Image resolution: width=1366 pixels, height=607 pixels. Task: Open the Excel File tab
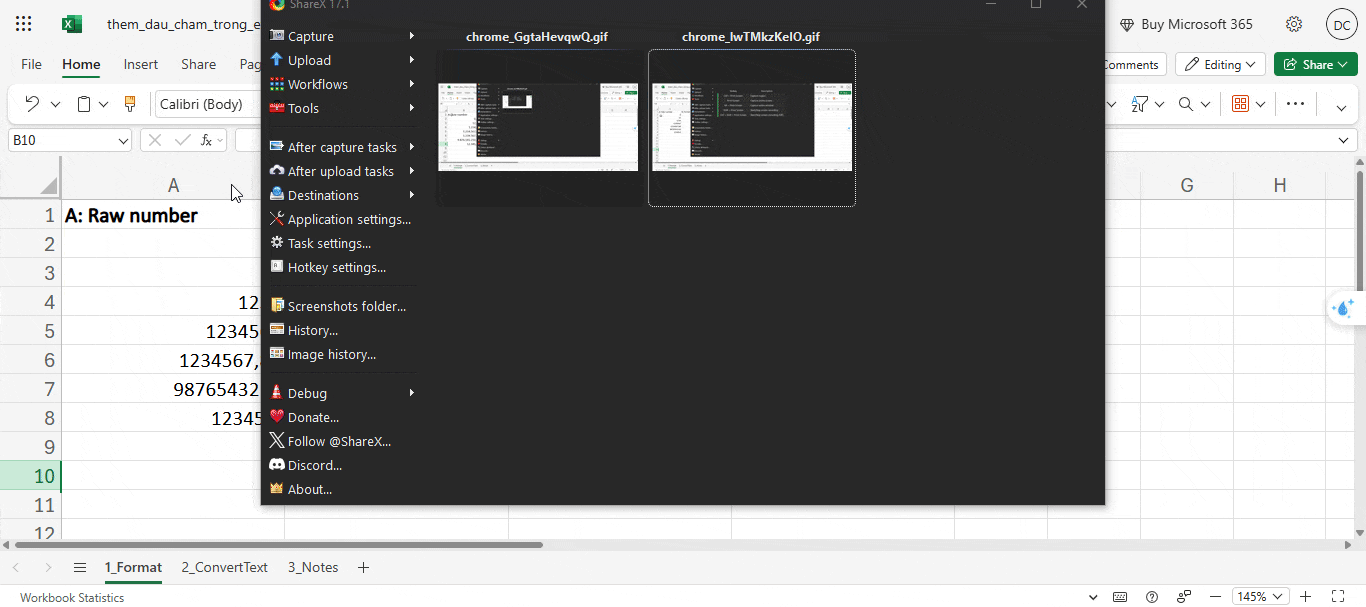32,64
